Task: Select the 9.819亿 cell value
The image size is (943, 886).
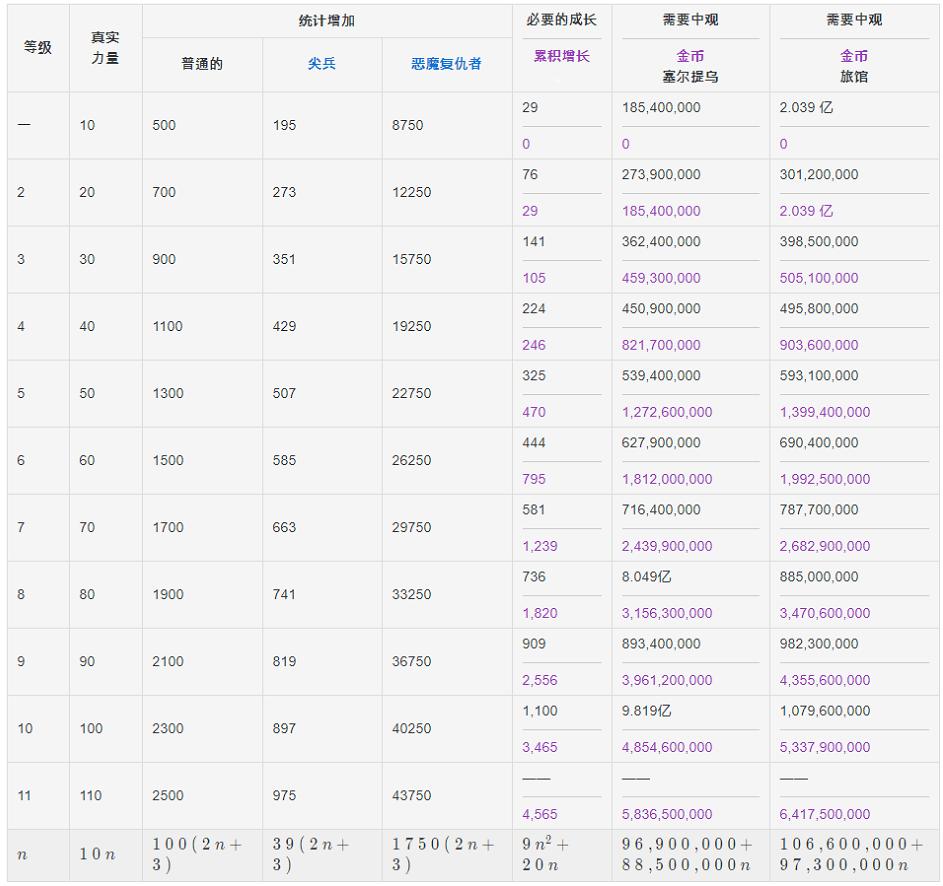Action: pyautogui.click(x=647, y=711)
